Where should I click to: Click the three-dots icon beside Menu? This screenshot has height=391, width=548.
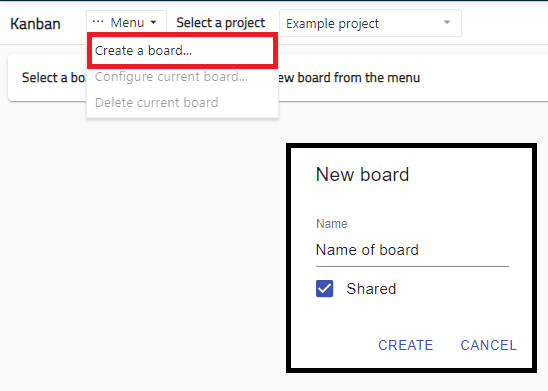coord(98,22)
